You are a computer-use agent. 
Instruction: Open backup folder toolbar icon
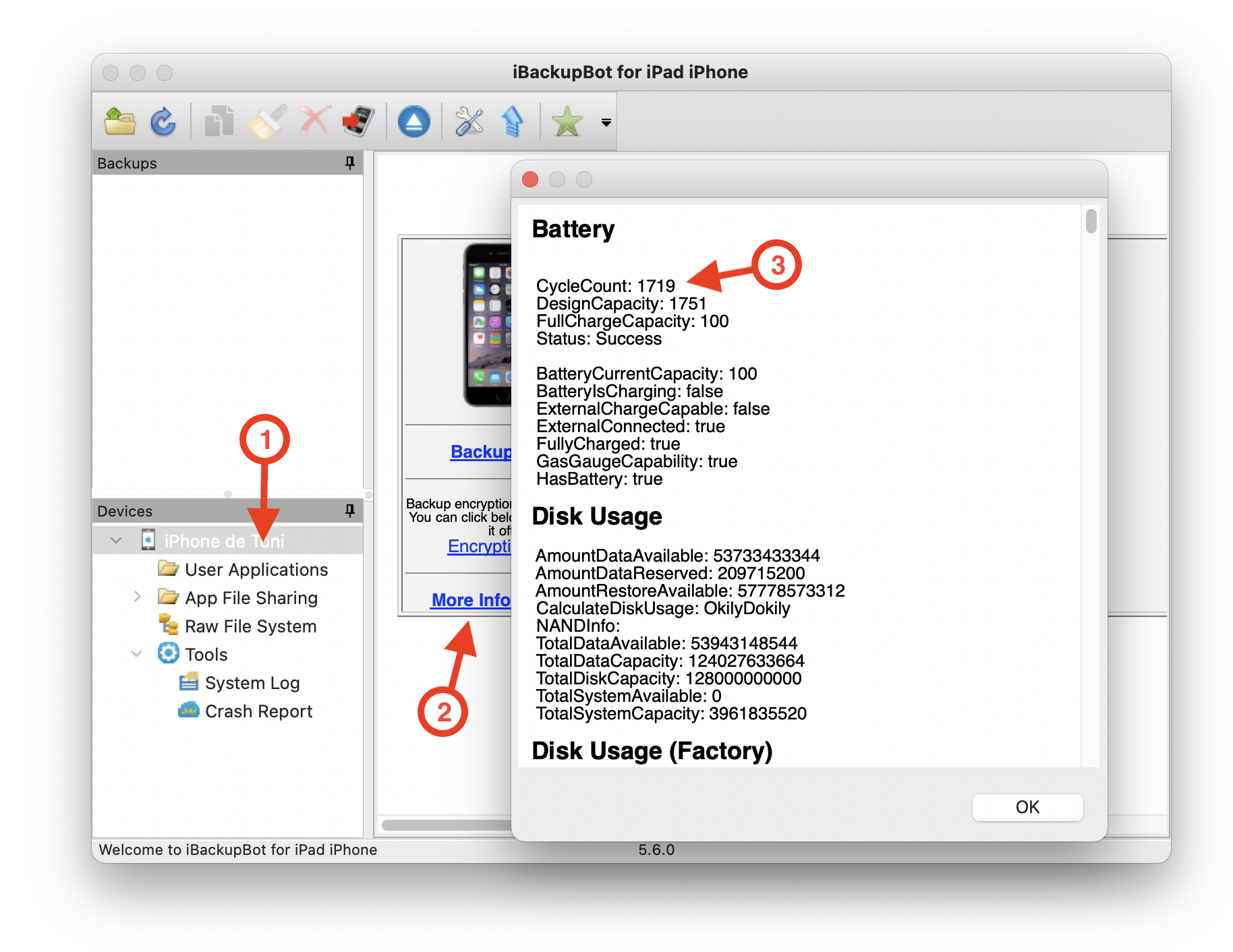(120, 122)
